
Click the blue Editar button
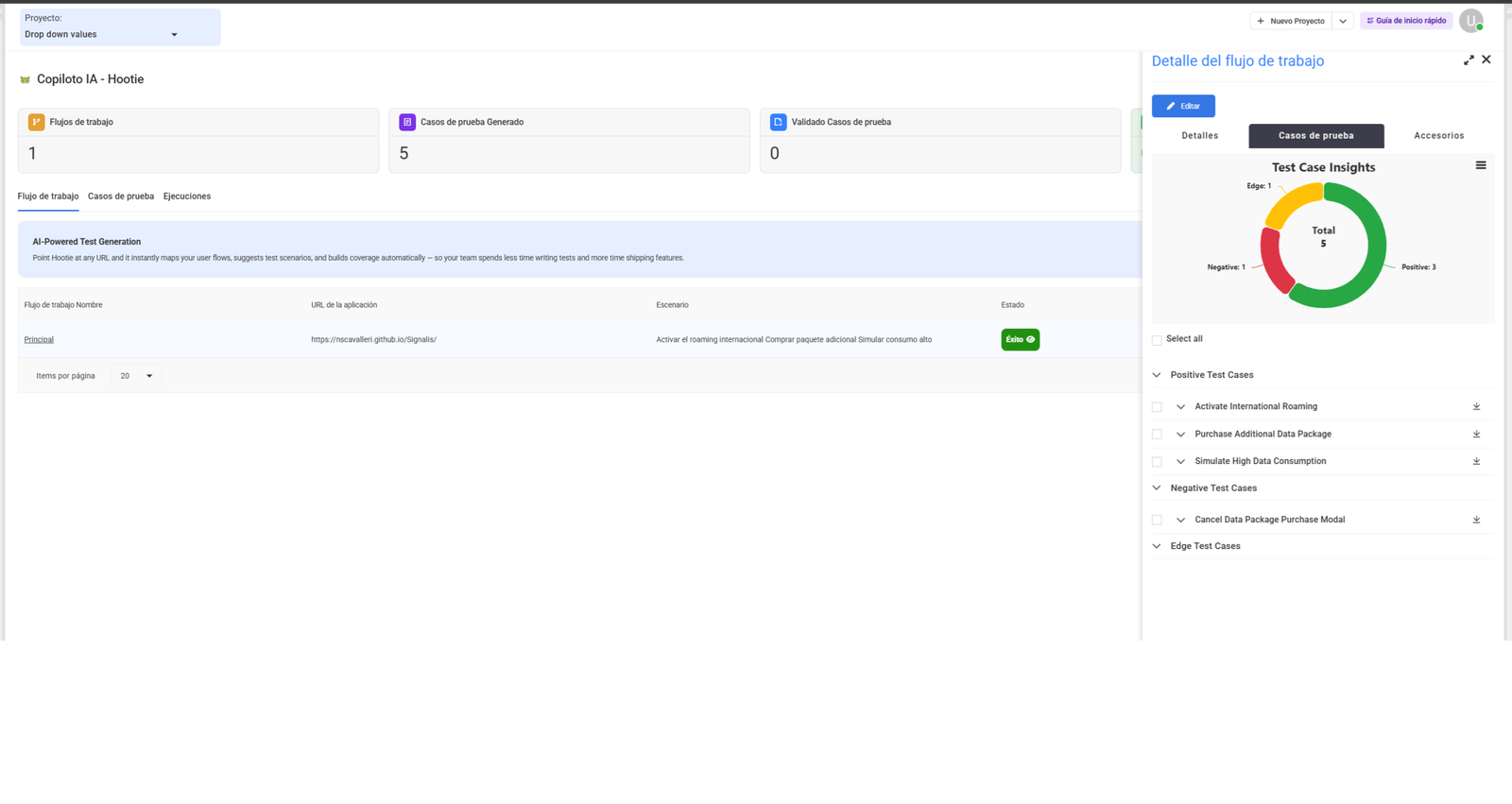(1183, 106)
